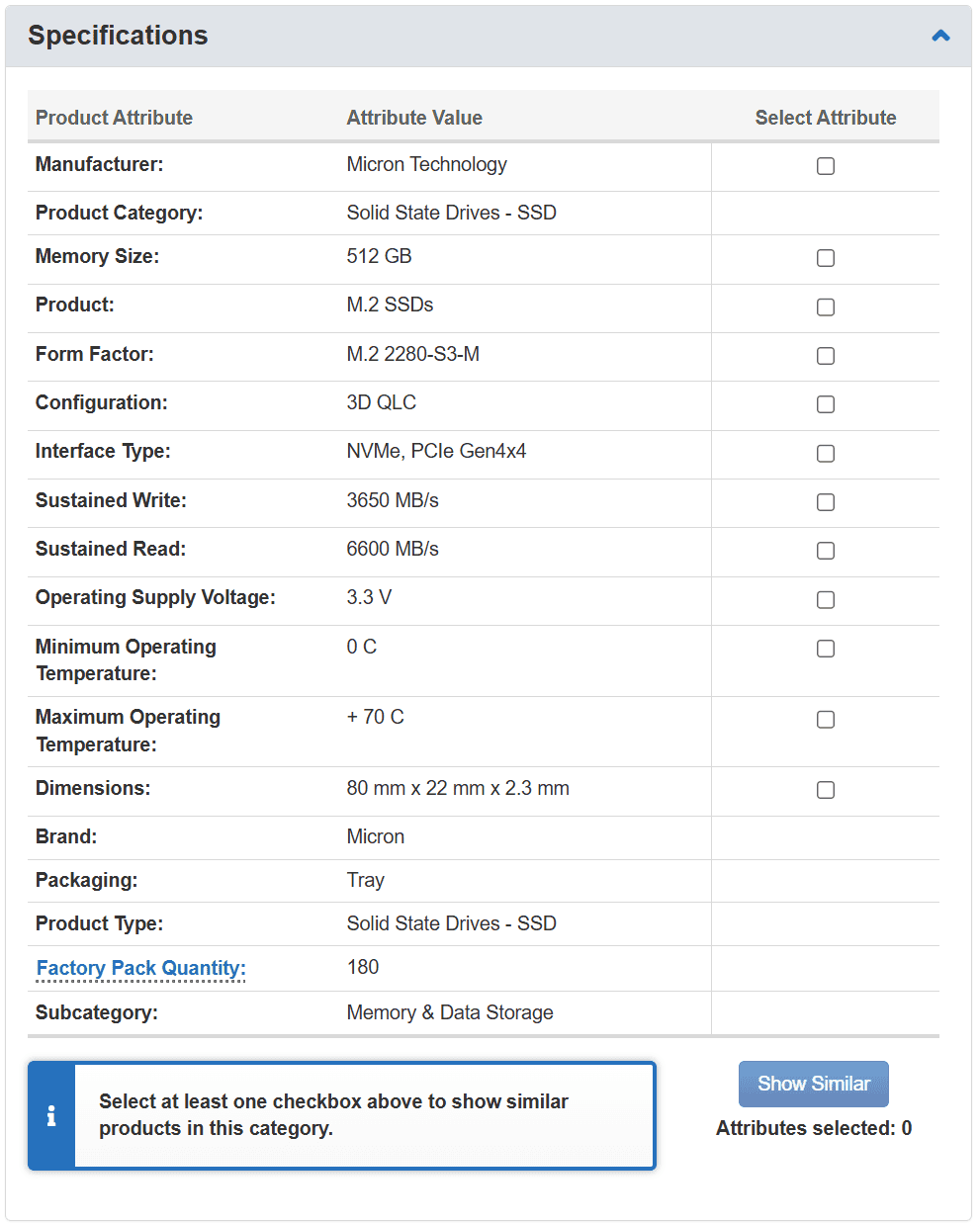
Task: Tick the Memory Size checkbox
Action: [x=826, y=258]
